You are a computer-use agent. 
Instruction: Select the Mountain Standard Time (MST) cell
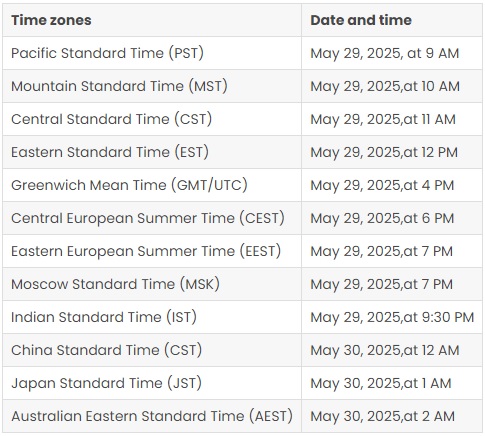(152, 86)
